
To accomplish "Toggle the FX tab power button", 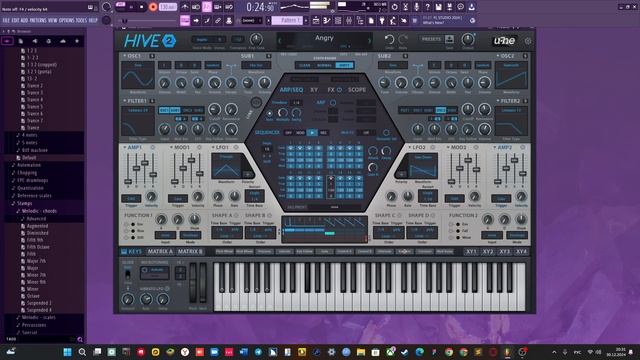I will [339, 90].
